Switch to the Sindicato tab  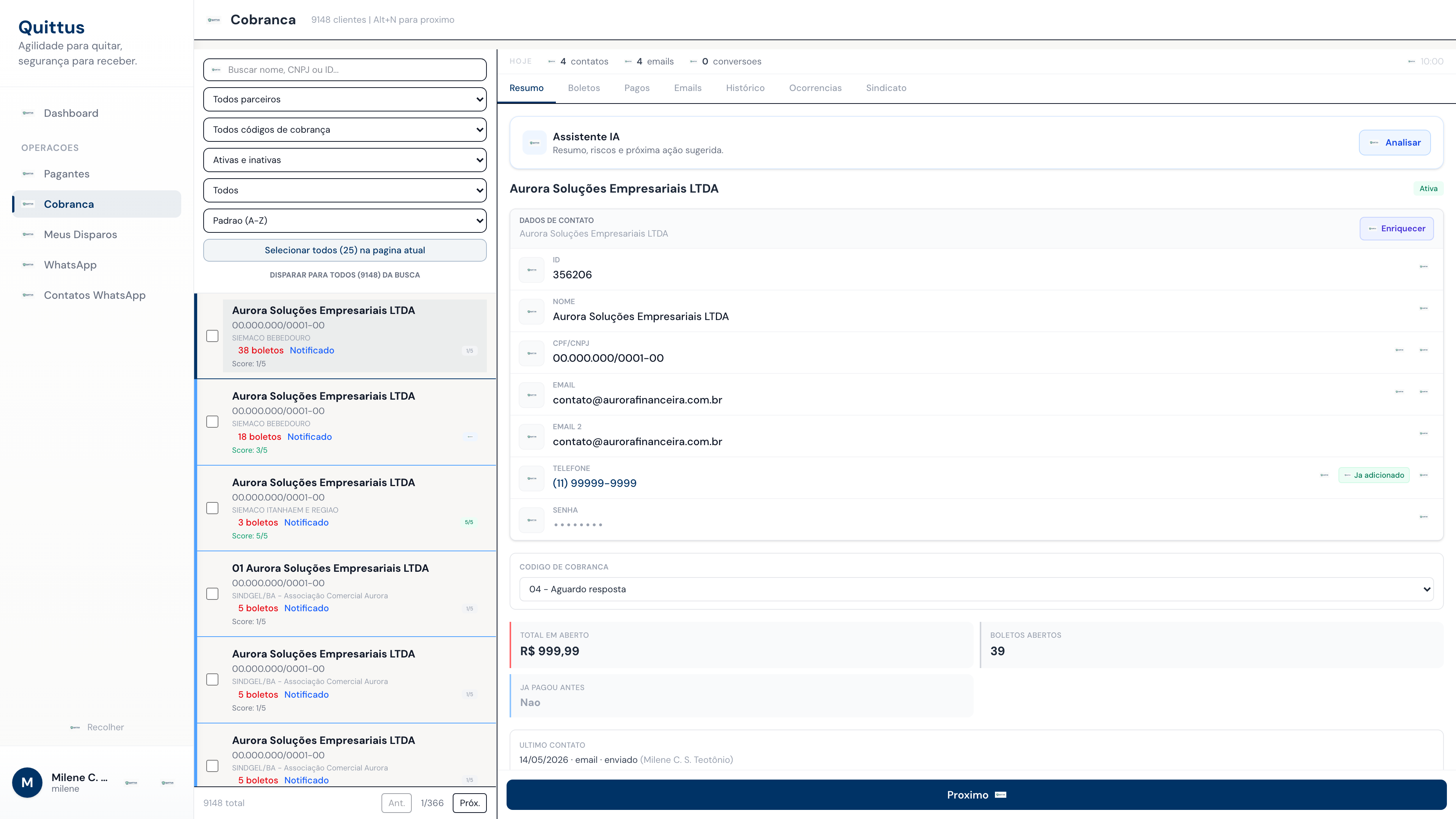886,88
